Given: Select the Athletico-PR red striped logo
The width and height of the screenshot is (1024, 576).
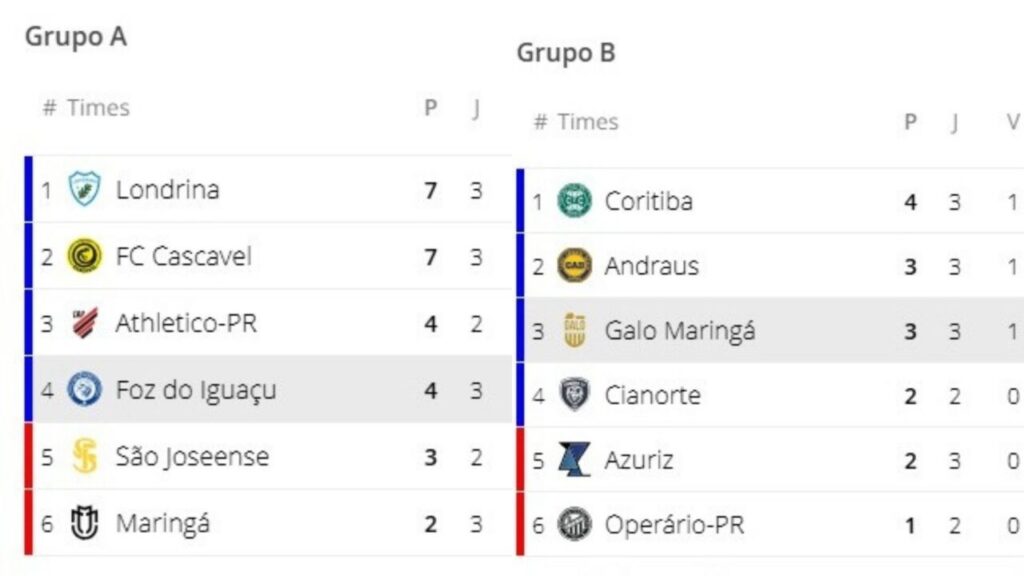Looking at the screenshot, I should tap(85, 323).
